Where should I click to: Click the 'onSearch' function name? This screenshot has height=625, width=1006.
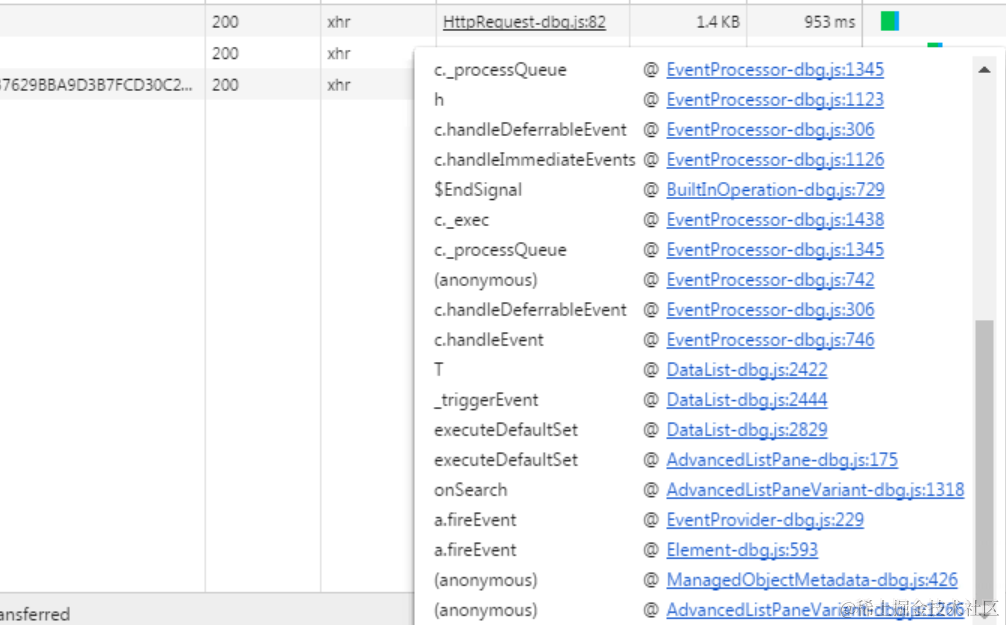[x=470, y=490]
